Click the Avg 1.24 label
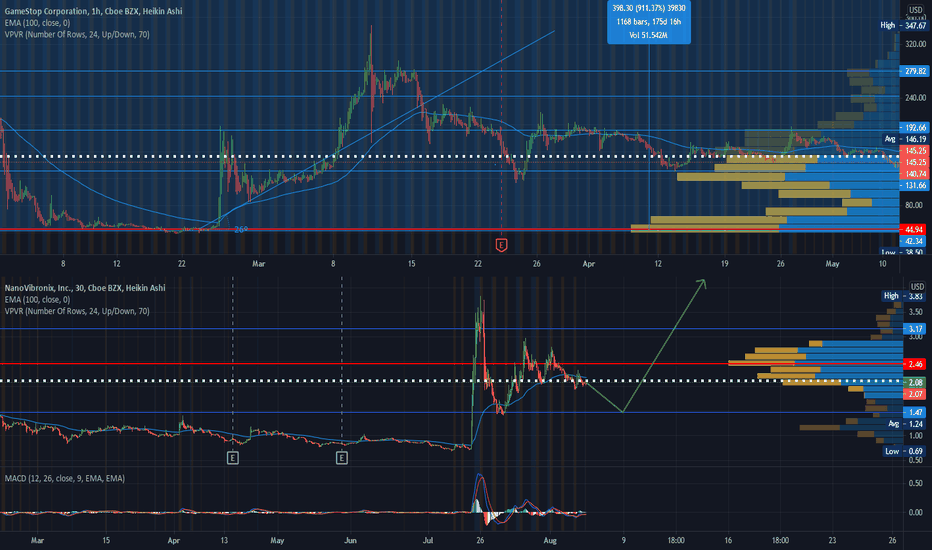932x550 pixels. pyautogui.click(x=906, y=424)
